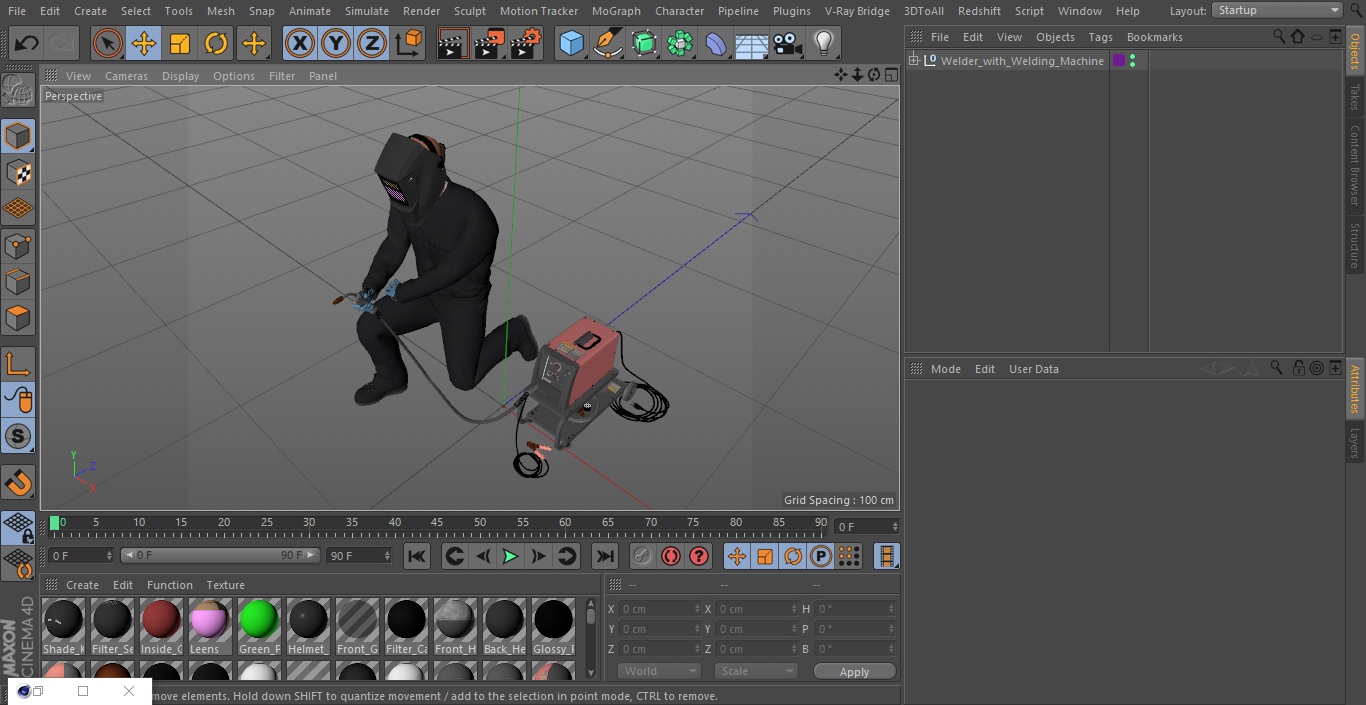Image resolution: width=1366 pixels, height=705 pixels.
Task: Open the viewport Display menu
Action: click(180, 76)
